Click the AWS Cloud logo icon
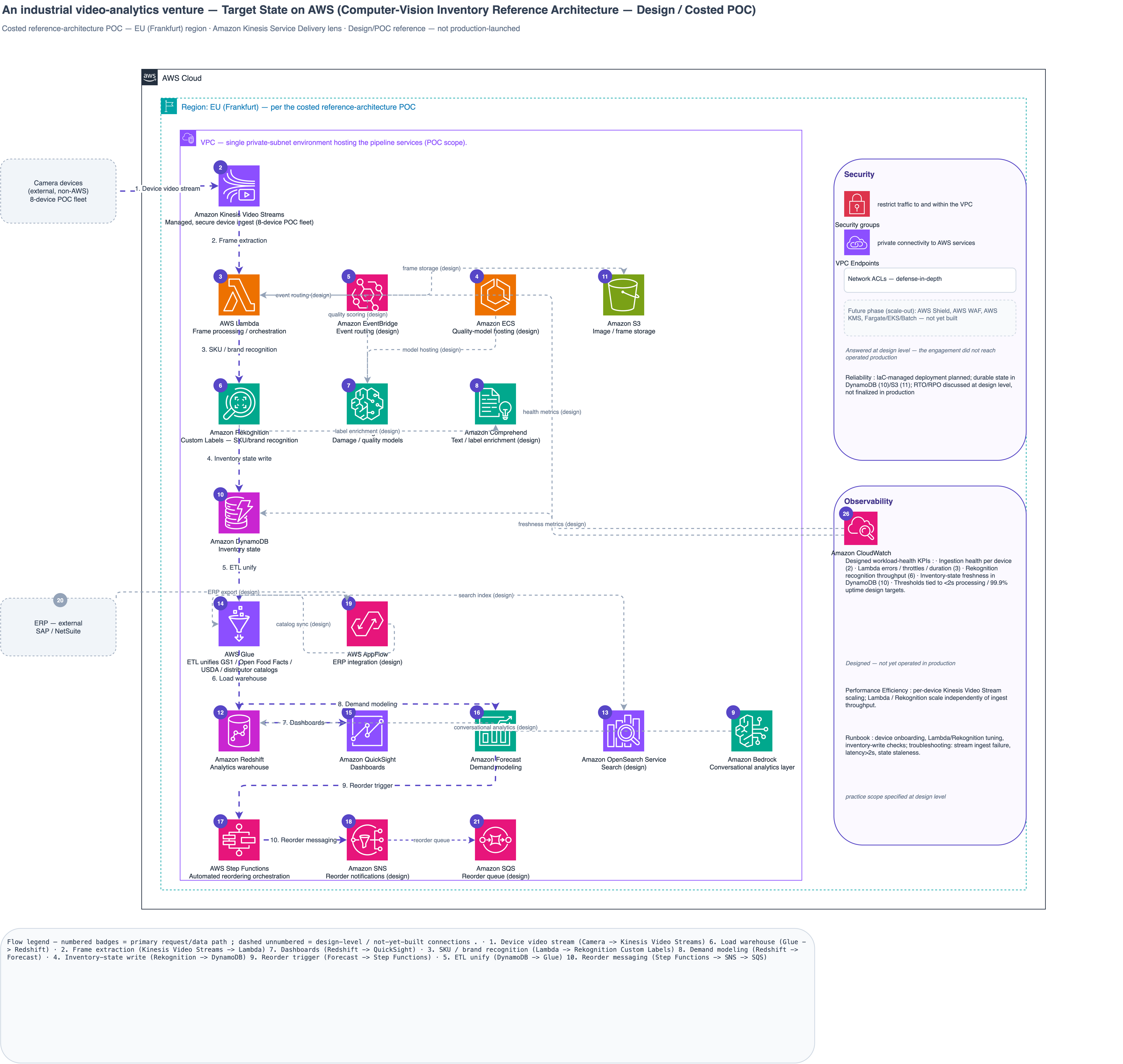Image resolution: width=1123 pixels, height=1064 pixels. coord(149,77)
